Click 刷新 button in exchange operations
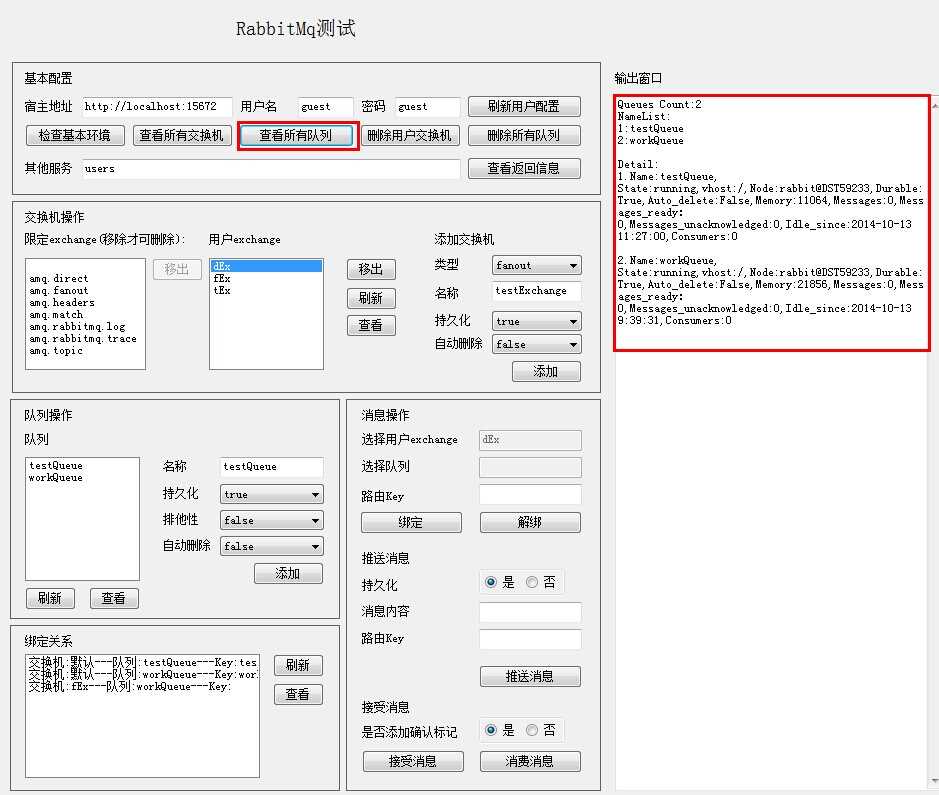This screenshot has width=939, height=795. (x=371, y=298)
